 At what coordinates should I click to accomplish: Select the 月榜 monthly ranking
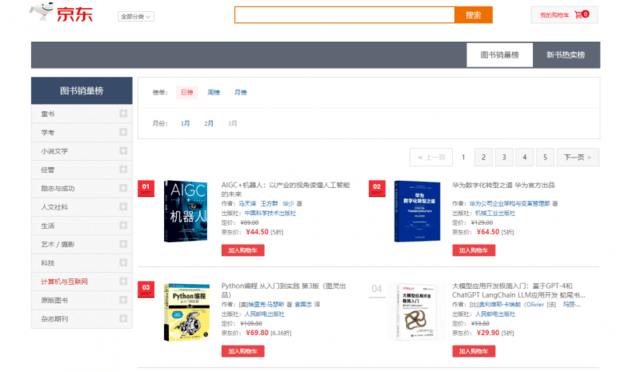[x=240, y=92]
